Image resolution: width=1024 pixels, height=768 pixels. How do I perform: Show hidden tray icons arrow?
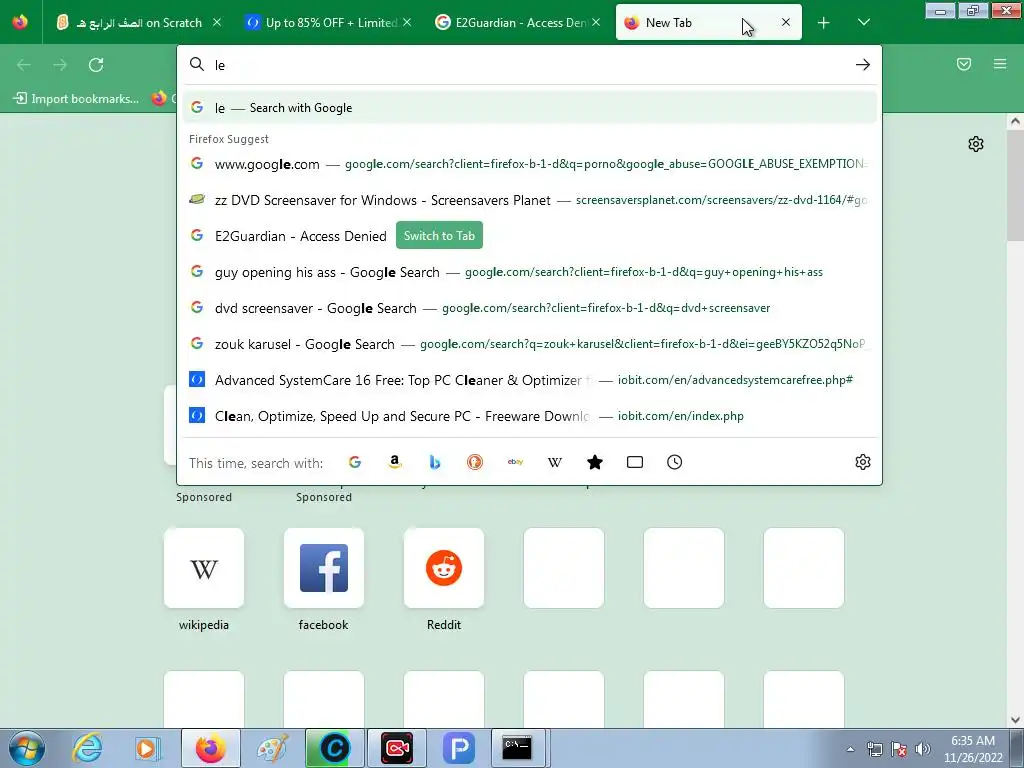[850, 750]
